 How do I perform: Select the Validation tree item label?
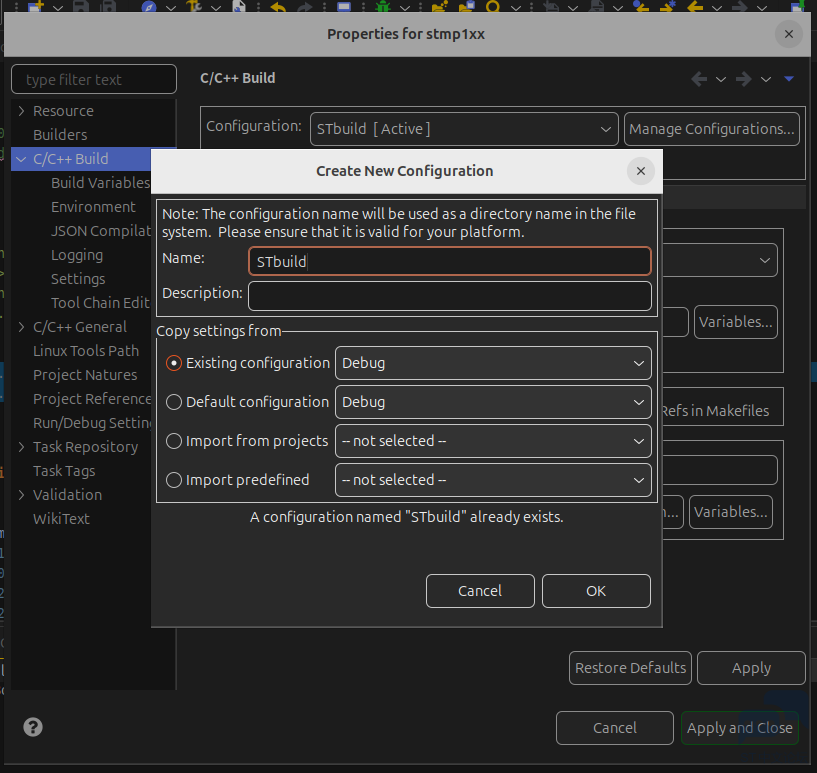pyautogui.click(x=67, y=495)
